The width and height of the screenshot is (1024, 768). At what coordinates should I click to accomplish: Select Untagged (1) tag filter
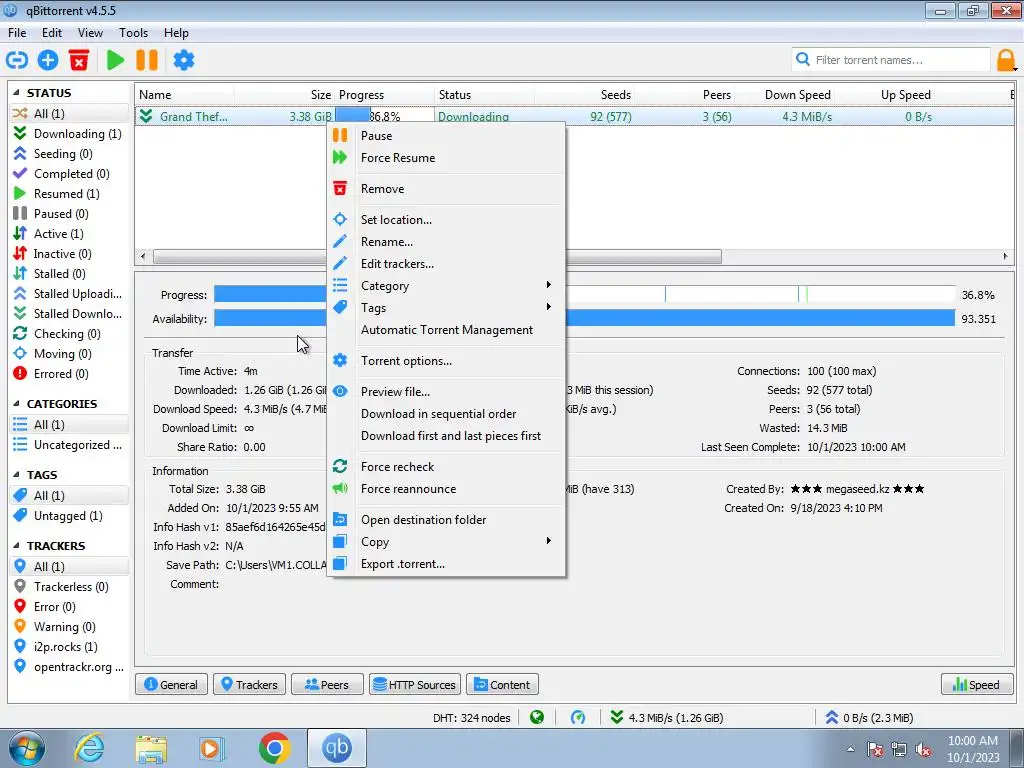point(68,515)
